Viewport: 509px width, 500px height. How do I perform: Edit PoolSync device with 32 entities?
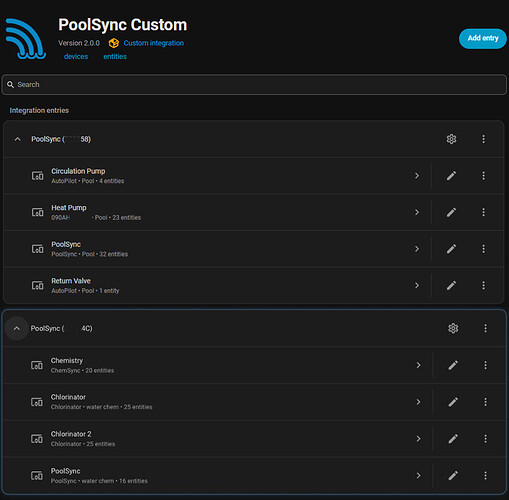coord(451,249)
